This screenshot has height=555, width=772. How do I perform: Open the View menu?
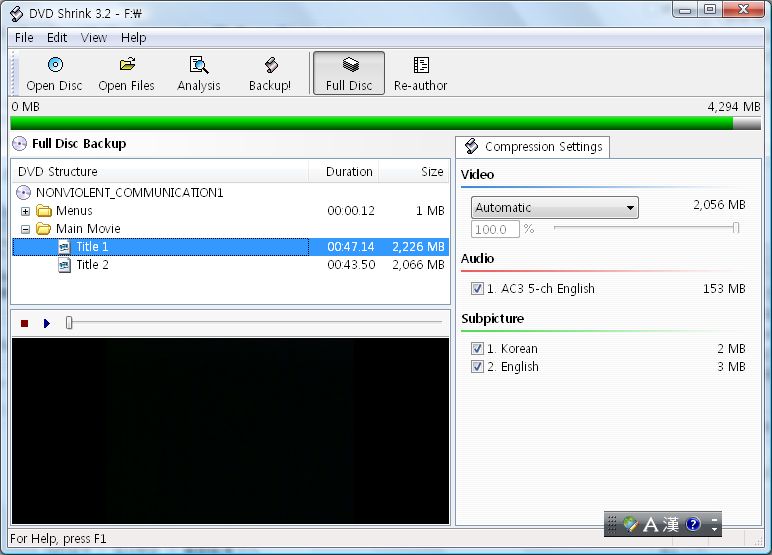click(x=94, y=38)
